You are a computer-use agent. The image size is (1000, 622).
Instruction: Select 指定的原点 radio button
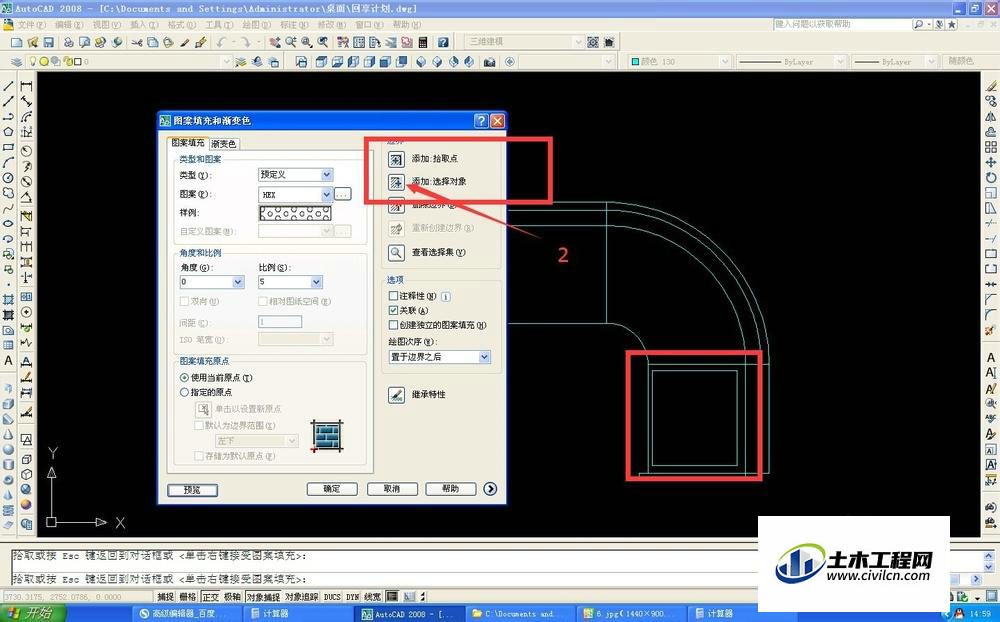184,392
